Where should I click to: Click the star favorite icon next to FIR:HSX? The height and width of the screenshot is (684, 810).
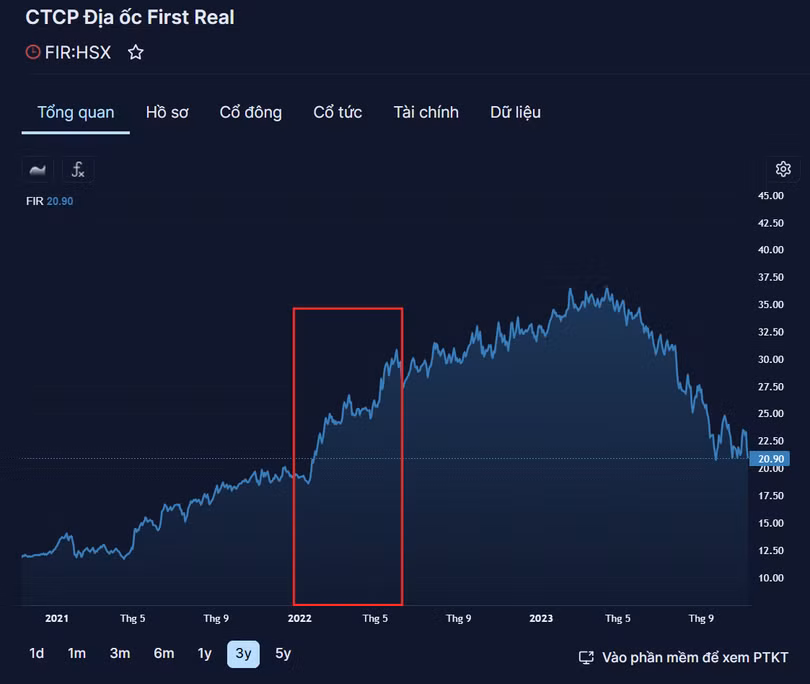(x=136, y=52)
